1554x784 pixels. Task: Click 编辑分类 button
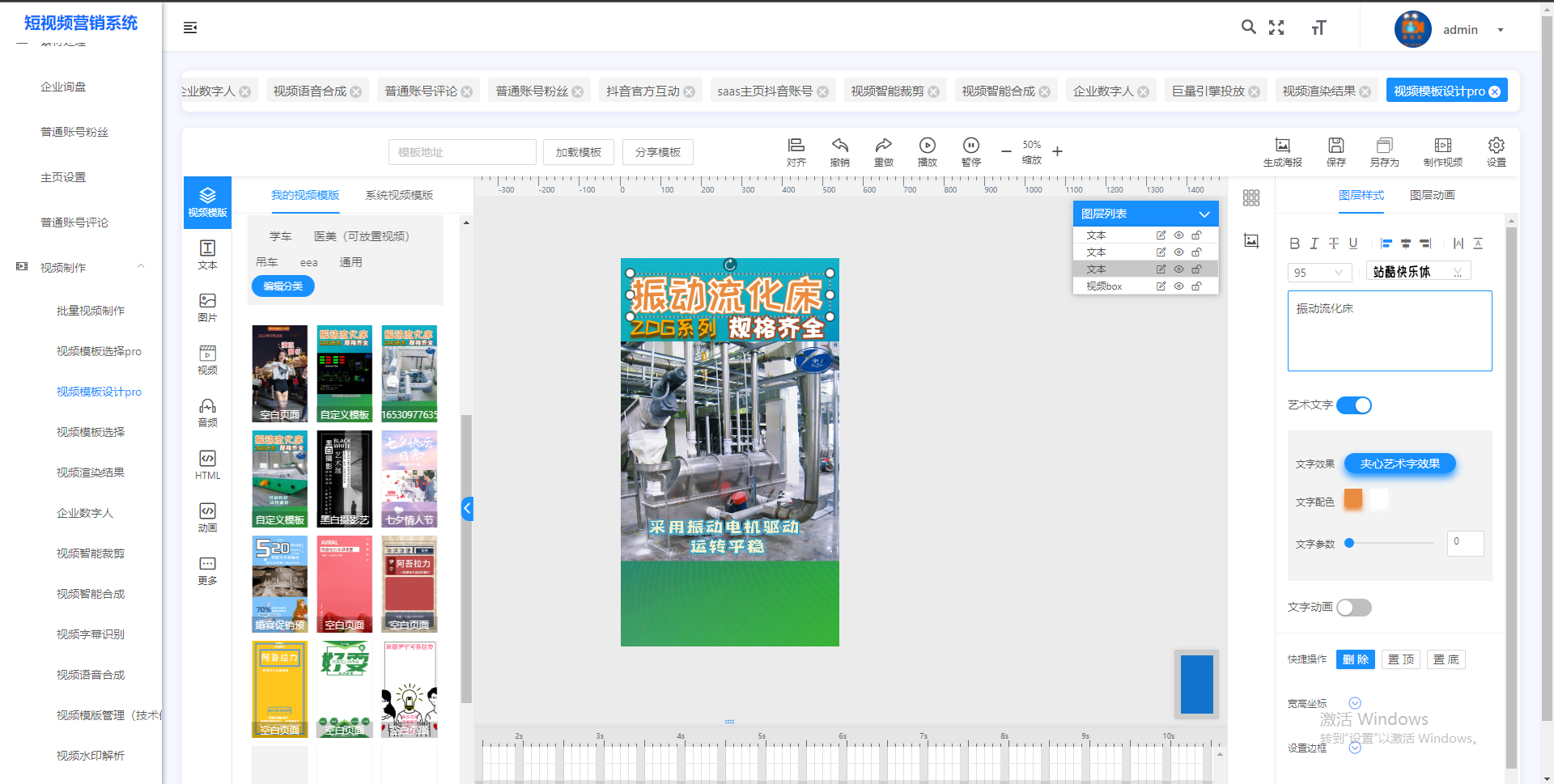tap(282, 286)
